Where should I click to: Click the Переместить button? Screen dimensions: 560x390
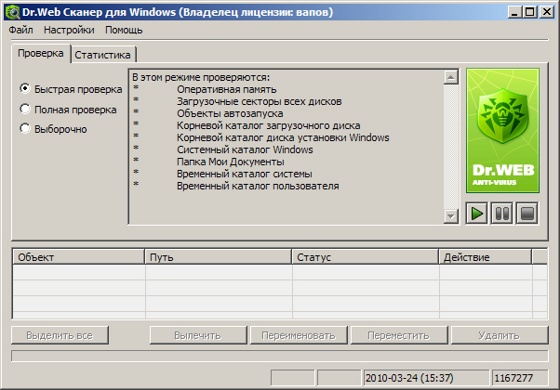pyautogui.click(x=399, y=335)
